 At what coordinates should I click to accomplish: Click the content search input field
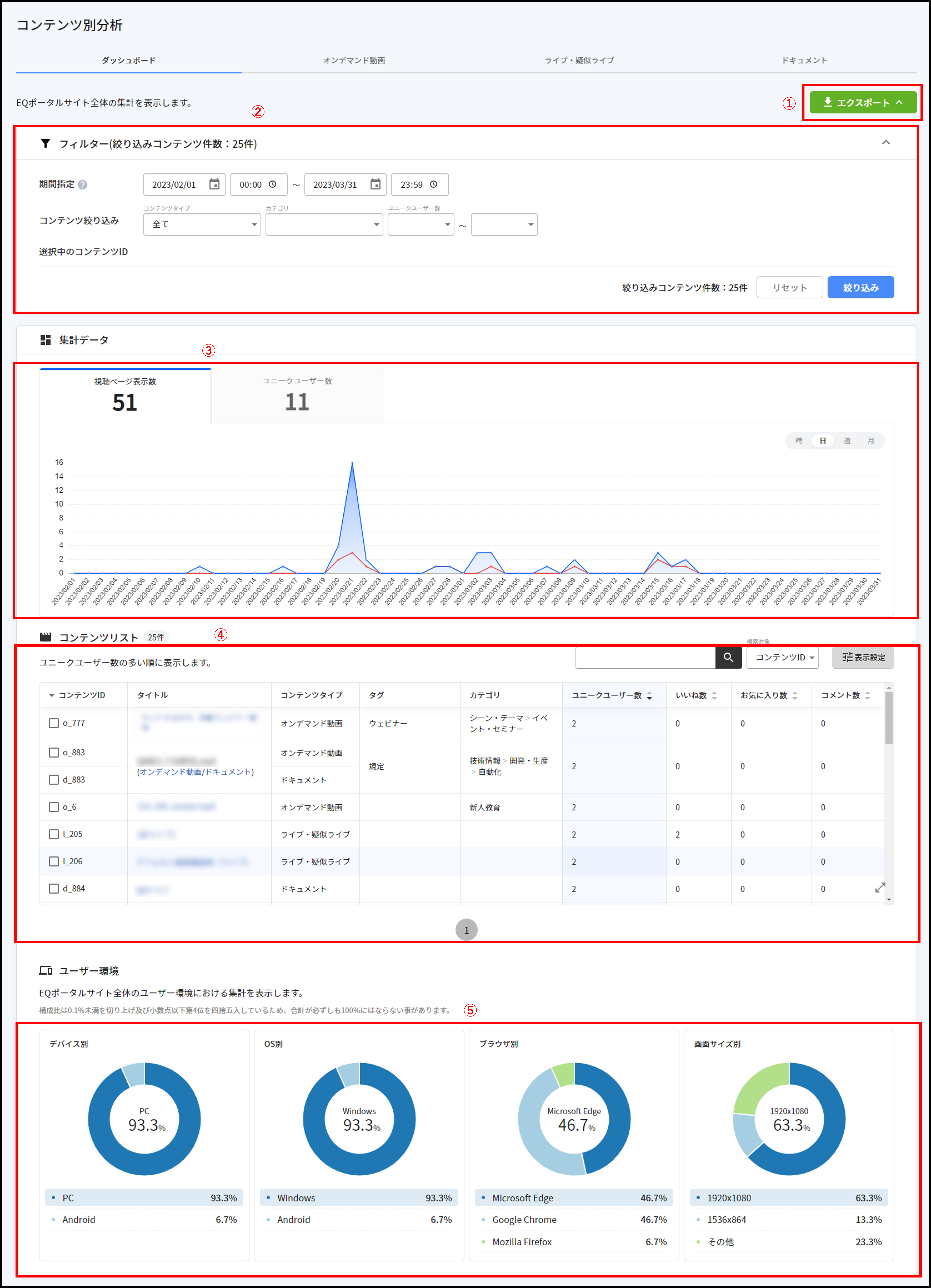click(x=645, y=658)
